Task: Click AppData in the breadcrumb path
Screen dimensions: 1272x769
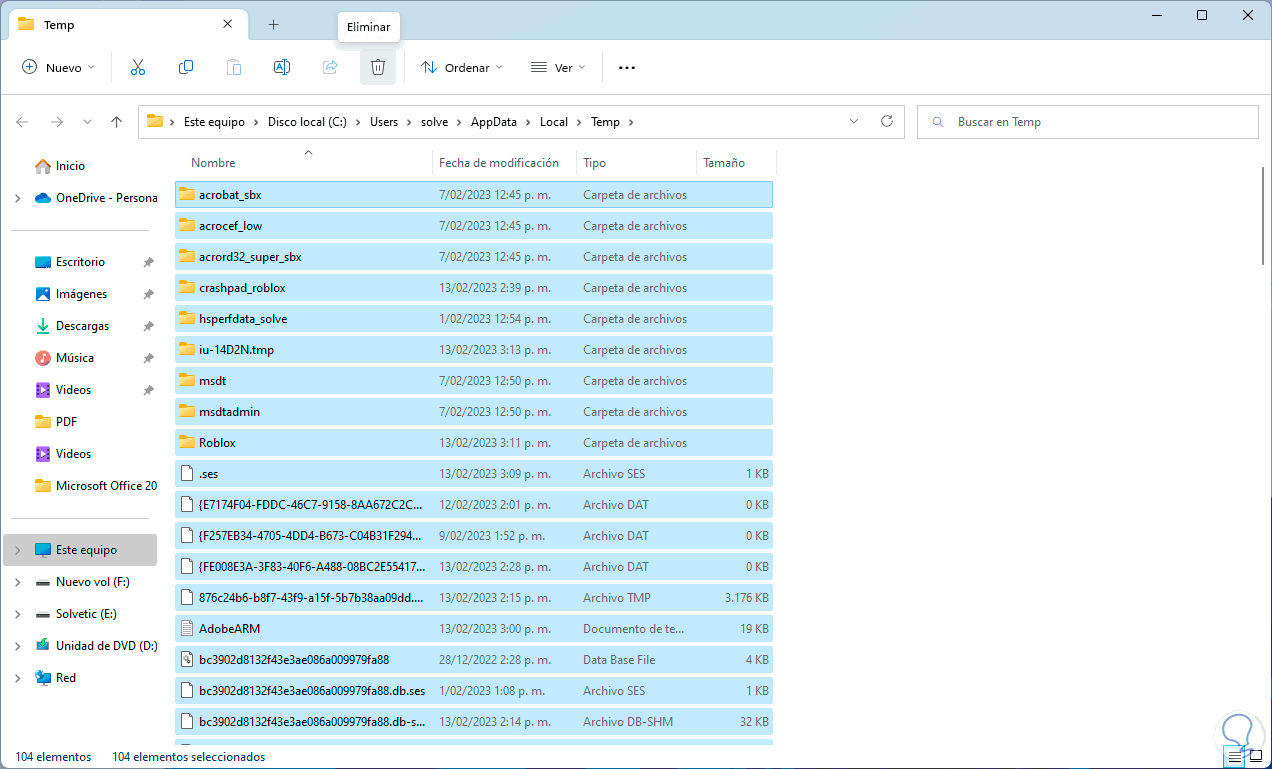Action: coord(494,122)
